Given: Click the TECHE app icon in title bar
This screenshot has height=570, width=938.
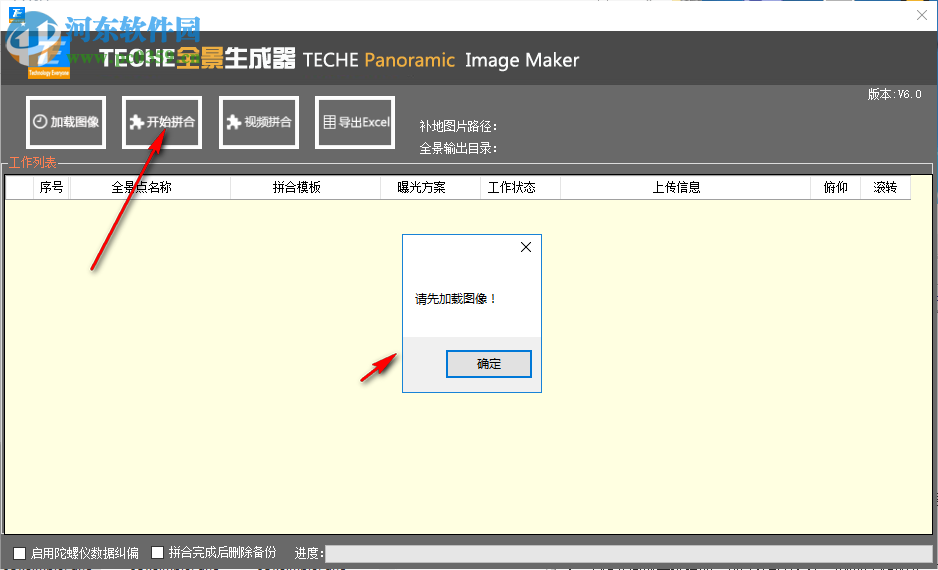Looking at the screenshot, I should [x=17, y=14].
